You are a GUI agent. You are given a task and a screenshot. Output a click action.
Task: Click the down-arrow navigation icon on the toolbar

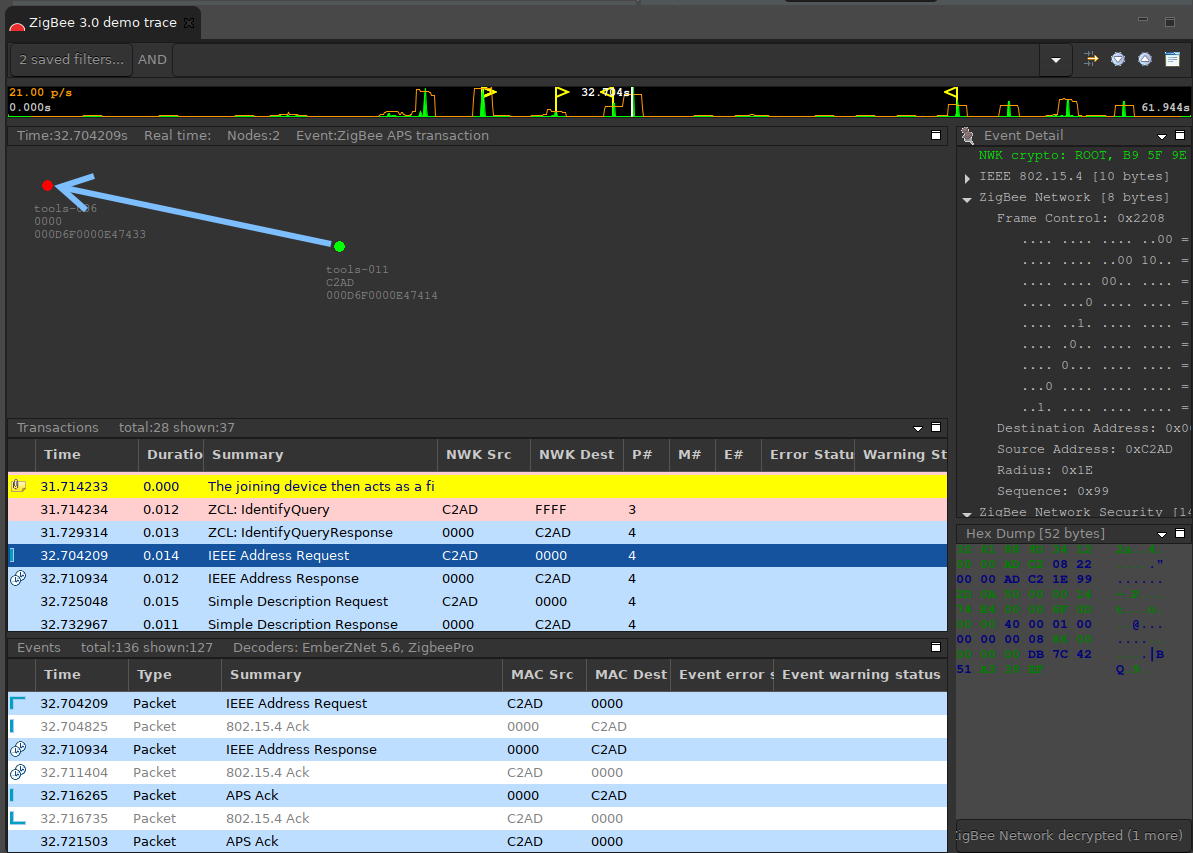click(x=1117, y=59)
